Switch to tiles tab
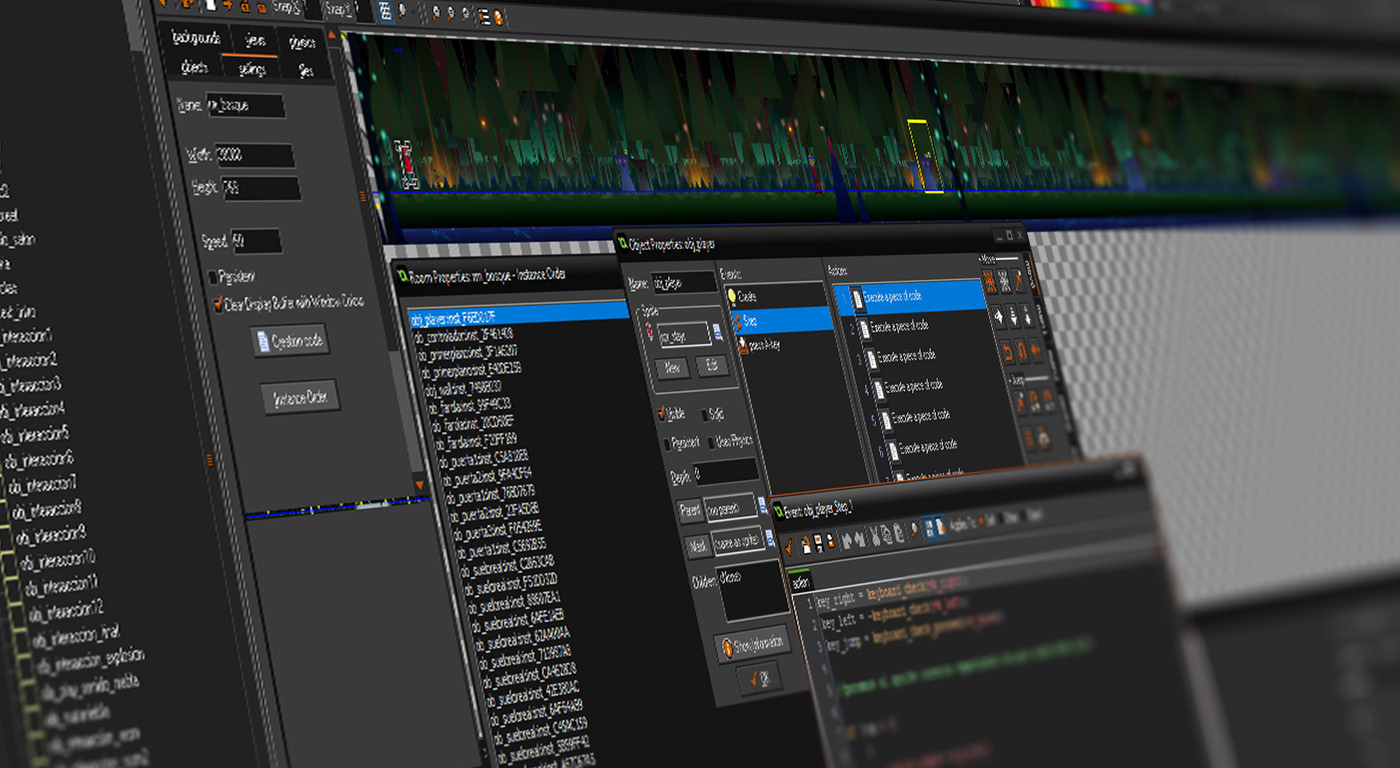 click(306, 71)
